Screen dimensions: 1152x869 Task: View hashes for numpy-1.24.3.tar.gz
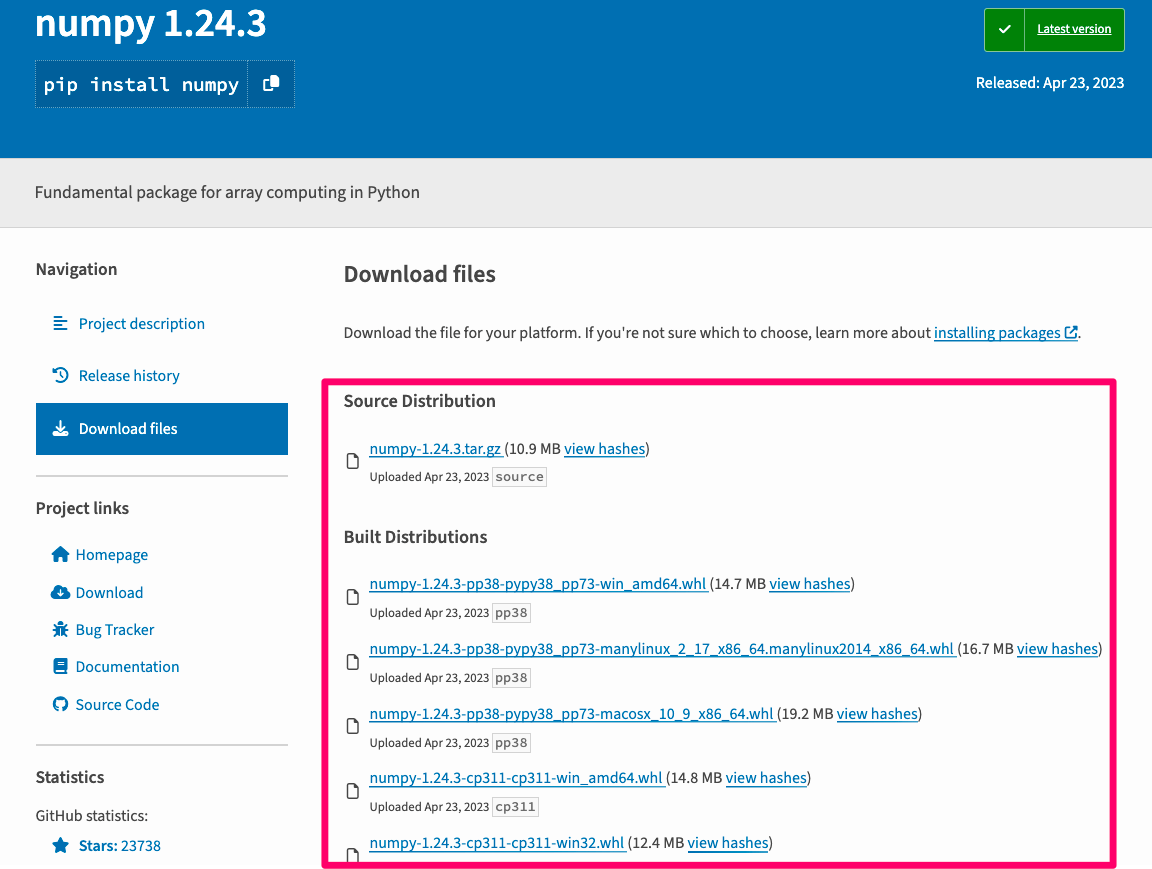click(605, 449)
